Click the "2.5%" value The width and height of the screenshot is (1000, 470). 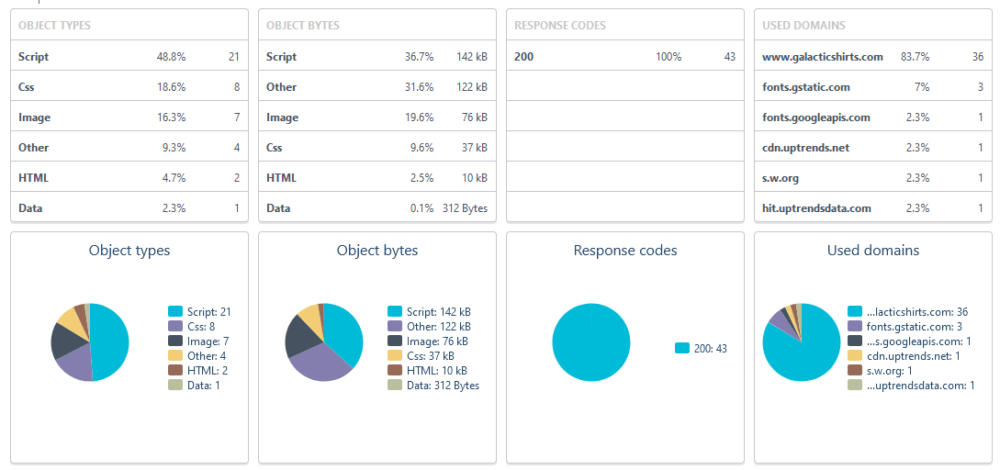422,178
